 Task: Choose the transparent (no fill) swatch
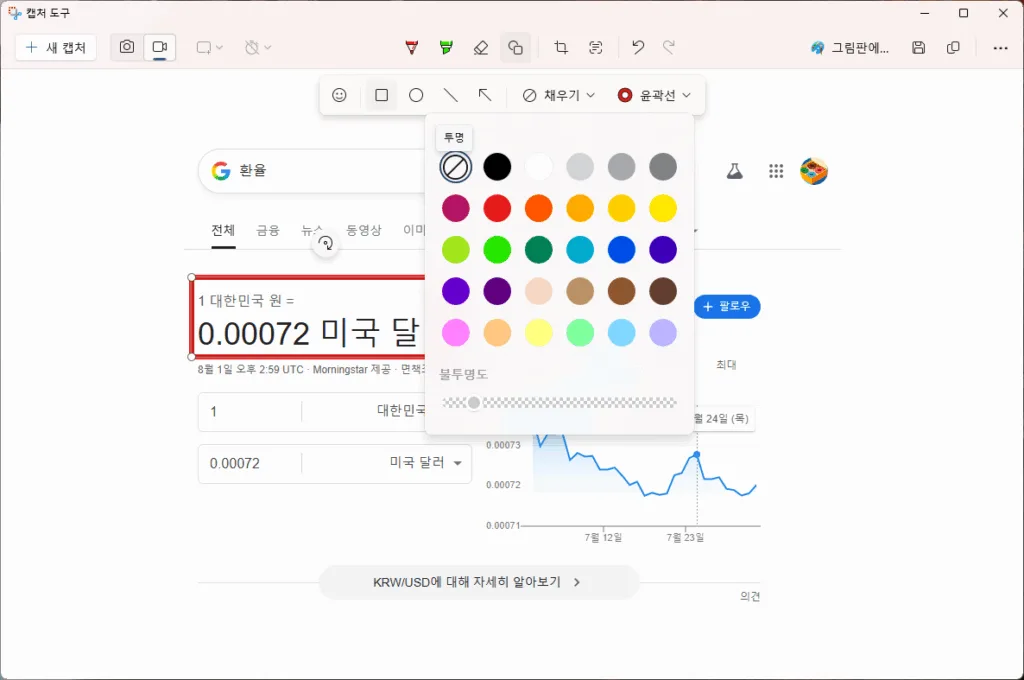455,167
